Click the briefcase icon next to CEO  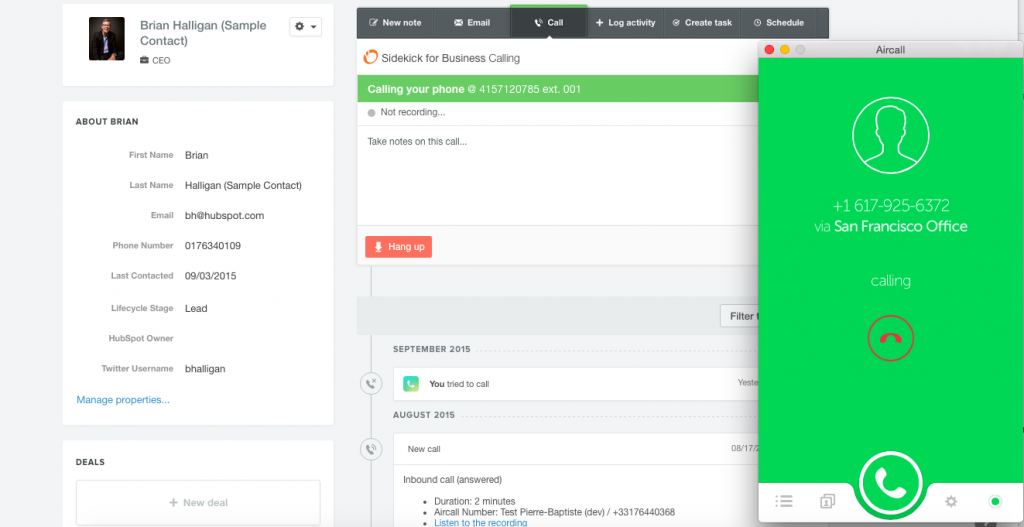tap(144, 61)
